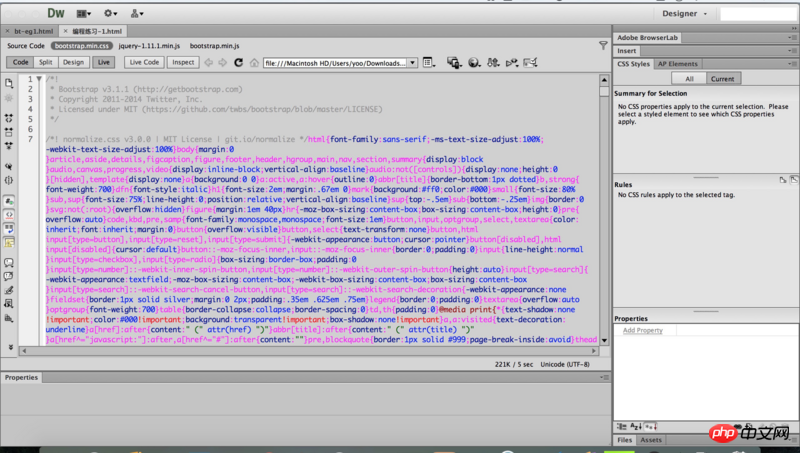Open the address field dropdown arrow
Screen dimensions: 800x453
[412, 63]
